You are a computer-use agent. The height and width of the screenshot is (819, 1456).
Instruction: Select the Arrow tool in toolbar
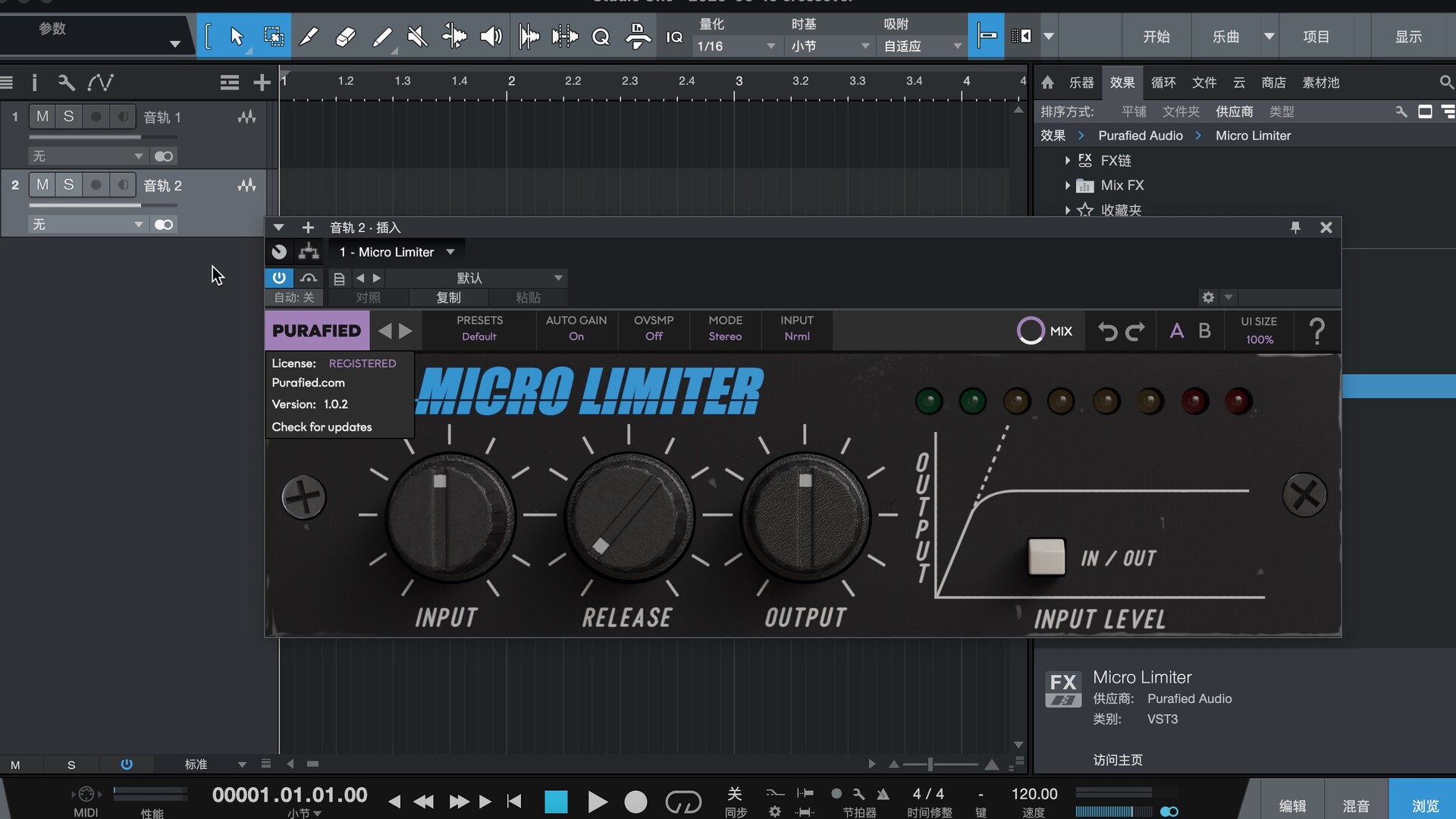[237, 36]
